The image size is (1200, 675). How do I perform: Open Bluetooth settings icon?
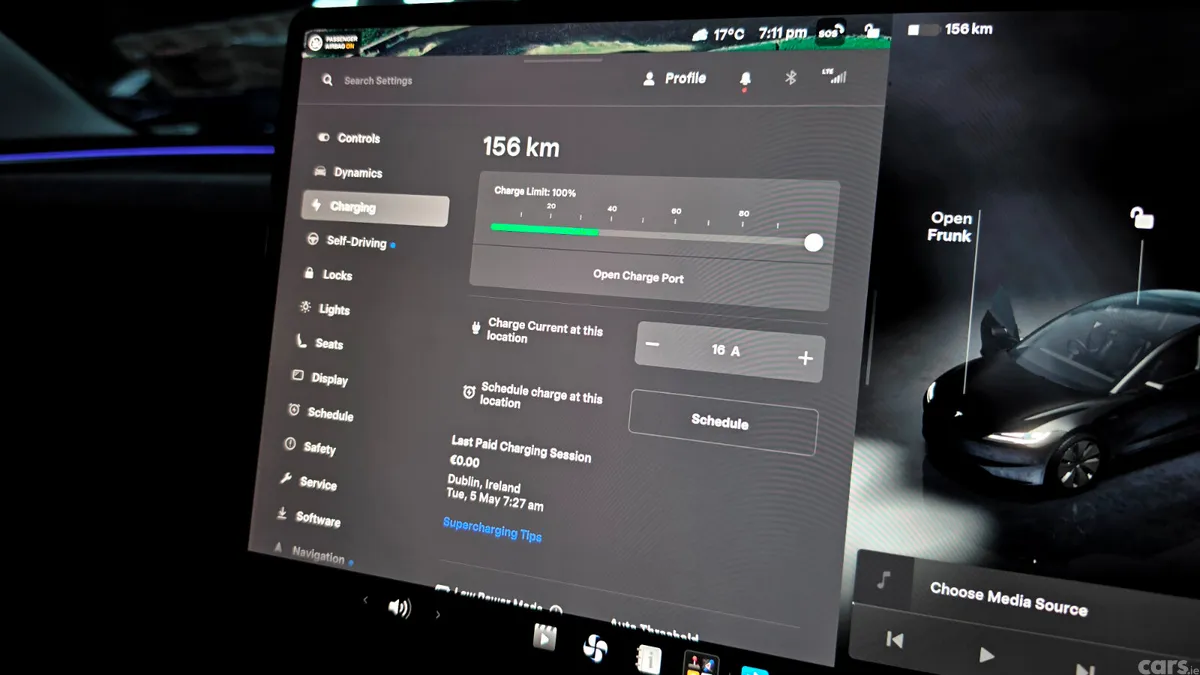[790, 78]
